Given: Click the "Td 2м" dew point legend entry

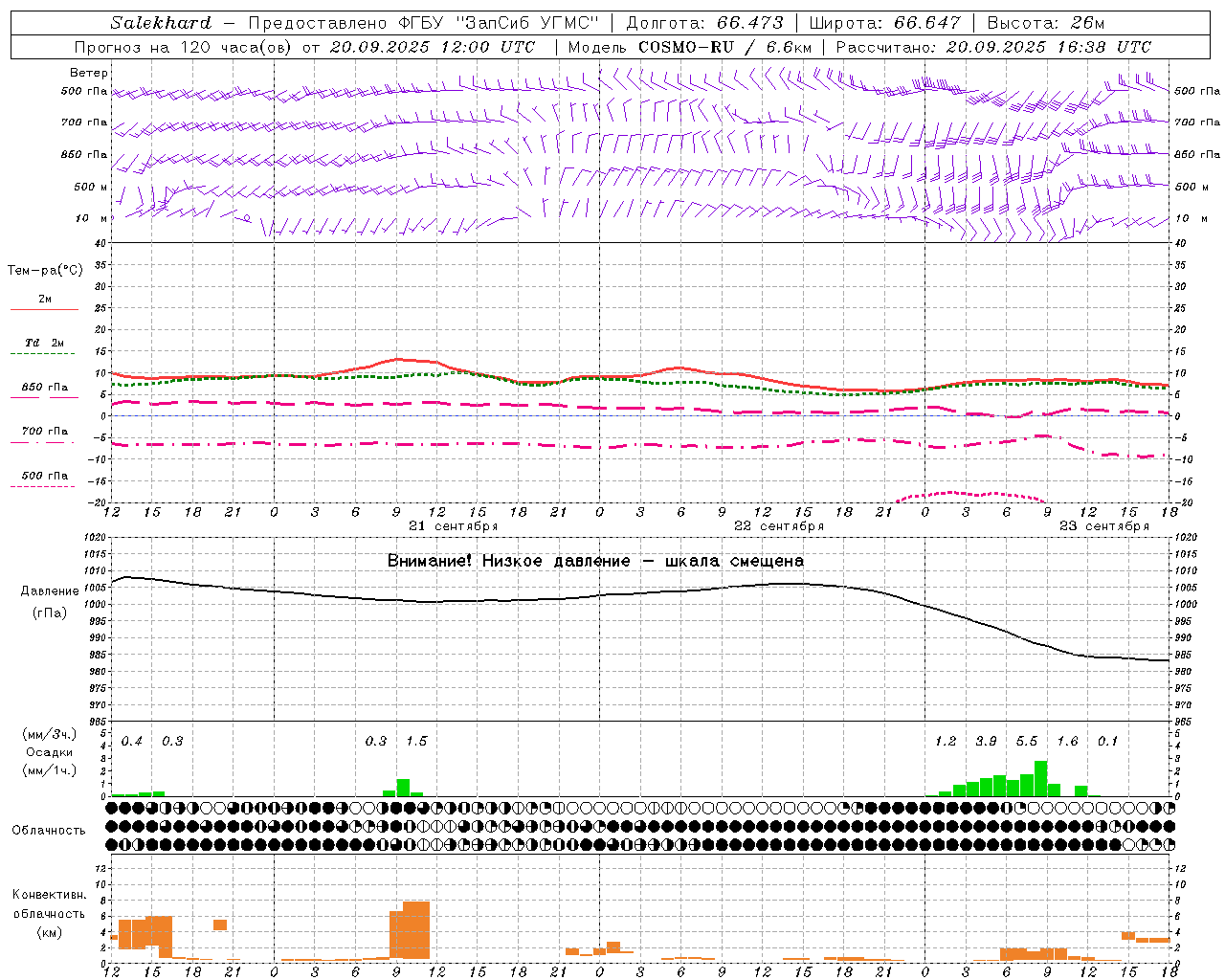Looking at the screenshot, I should click(x=45, y=343).
